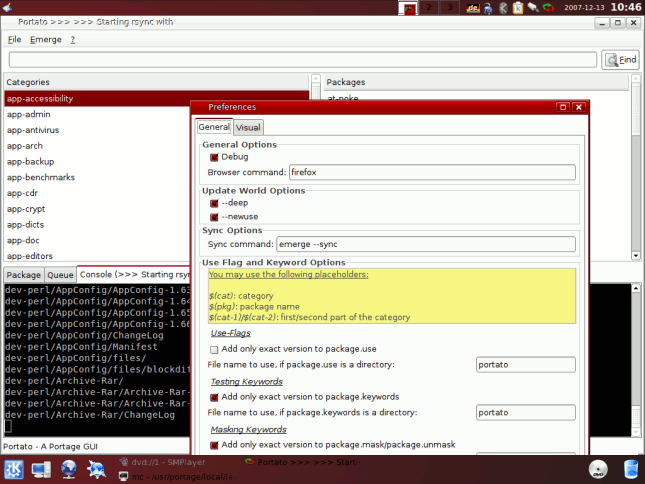Open the trash bin icon
645x484 pixels.
pos(631,470)
